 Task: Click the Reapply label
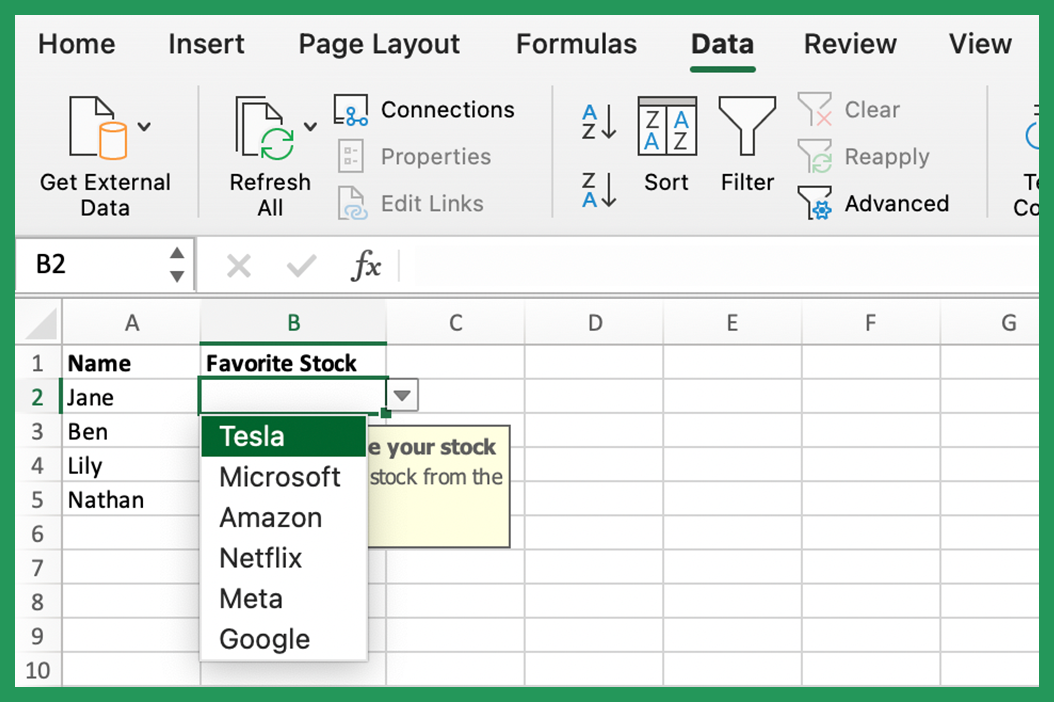(887, 157)
